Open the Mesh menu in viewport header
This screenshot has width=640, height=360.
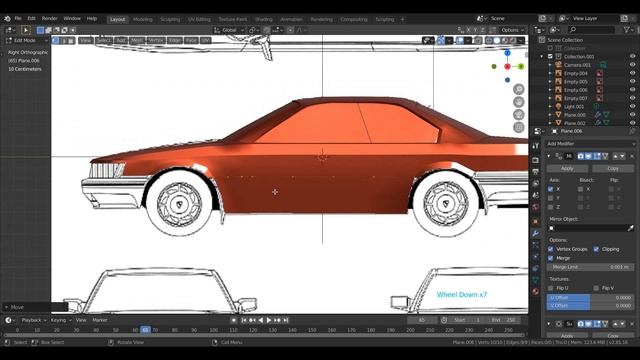137,40
